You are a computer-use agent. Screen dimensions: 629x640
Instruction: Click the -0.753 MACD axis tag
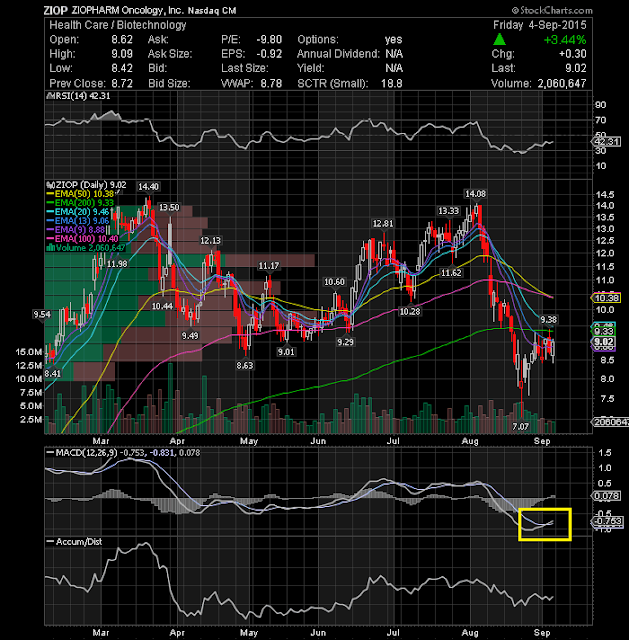click(607, 521)
